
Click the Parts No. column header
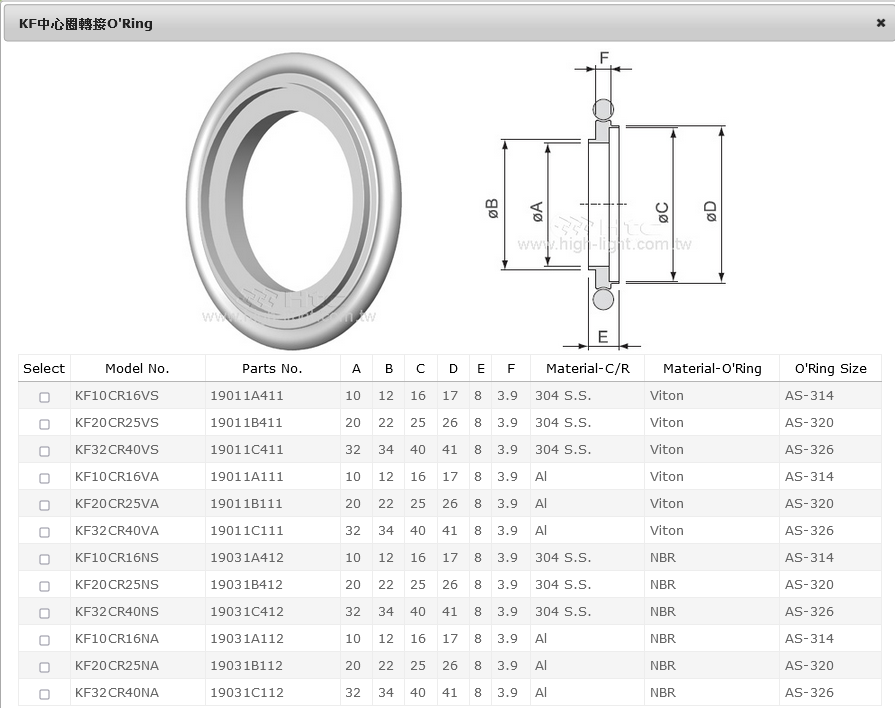[272, 368]
